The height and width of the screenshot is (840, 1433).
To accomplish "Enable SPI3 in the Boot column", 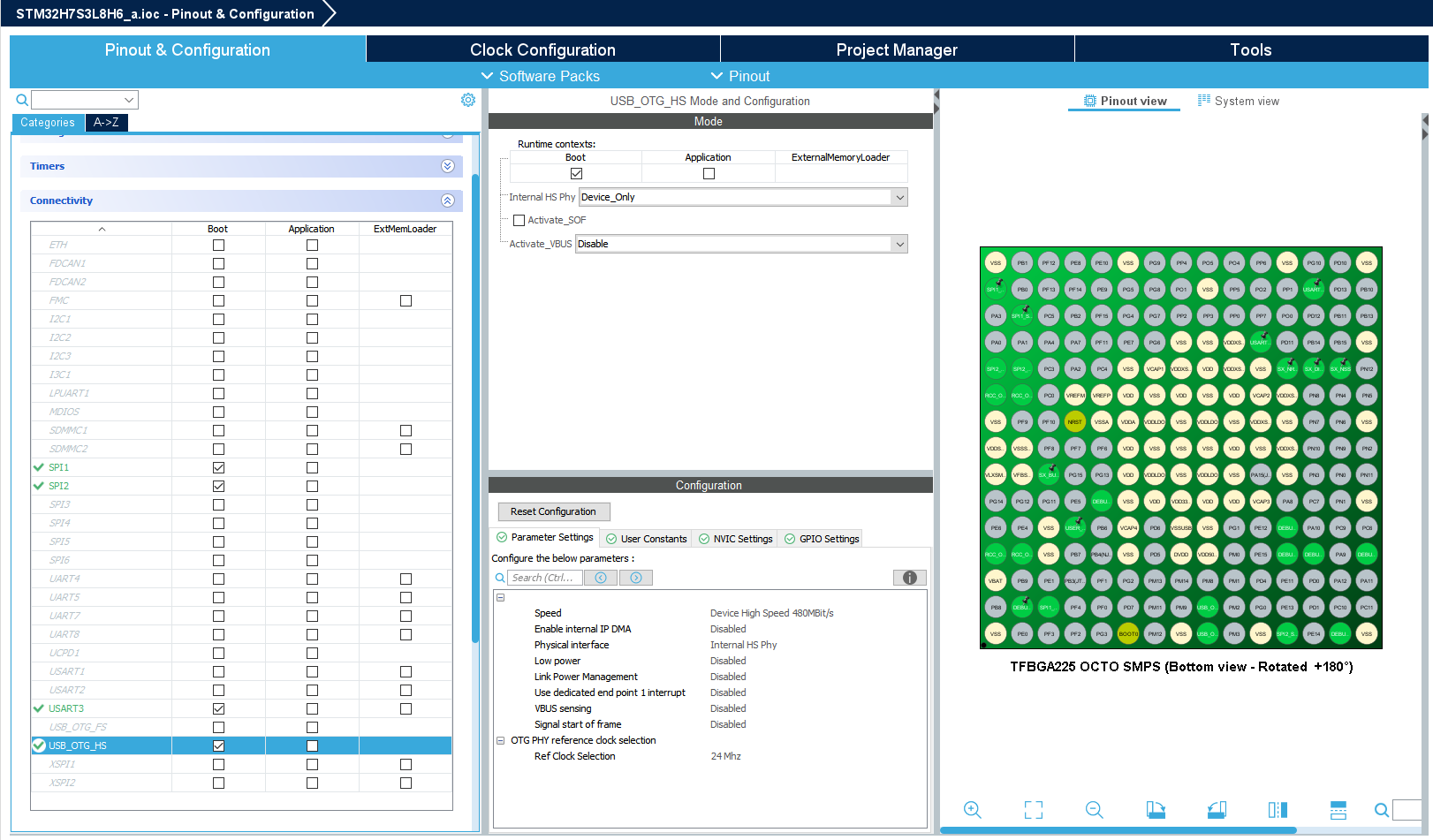I will [x=218, y=504].
